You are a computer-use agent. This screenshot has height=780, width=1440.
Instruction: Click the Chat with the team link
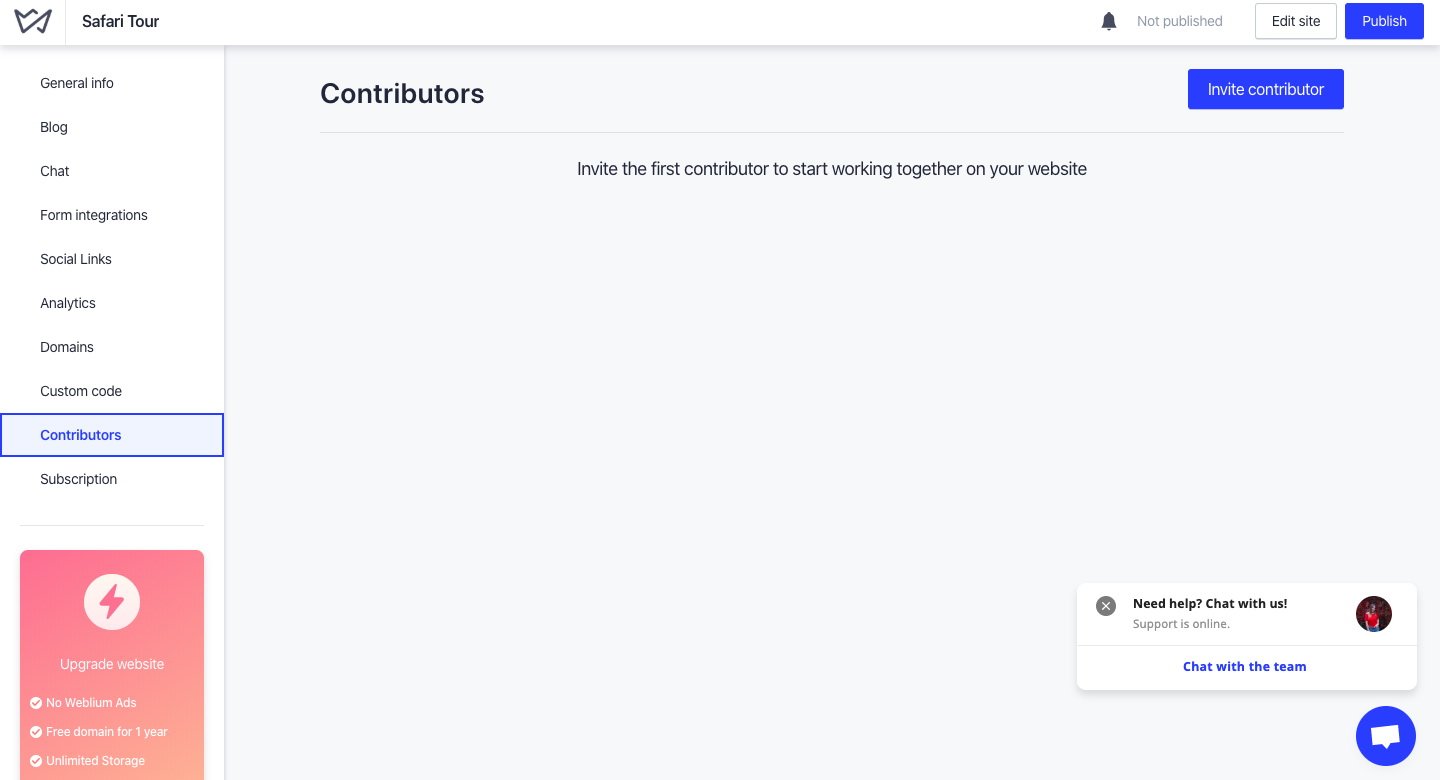(1244, 667)
